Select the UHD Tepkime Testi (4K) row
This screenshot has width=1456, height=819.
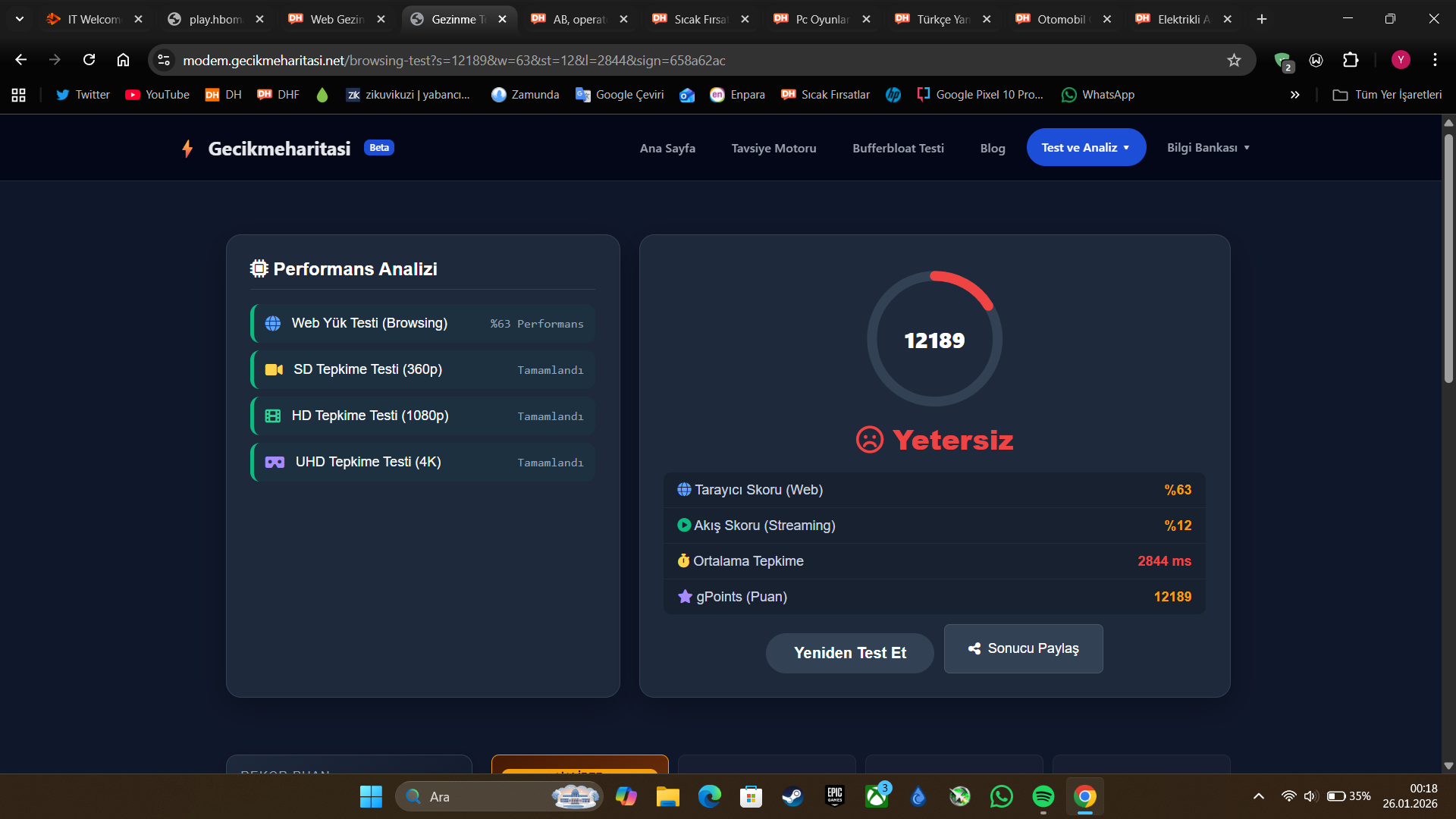(423, 462)
